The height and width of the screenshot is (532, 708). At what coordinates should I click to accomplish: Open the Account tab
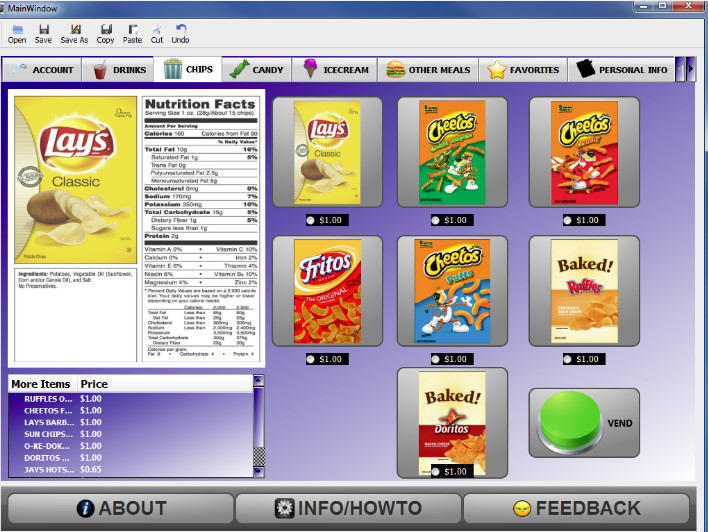click(x=42, y=70)
